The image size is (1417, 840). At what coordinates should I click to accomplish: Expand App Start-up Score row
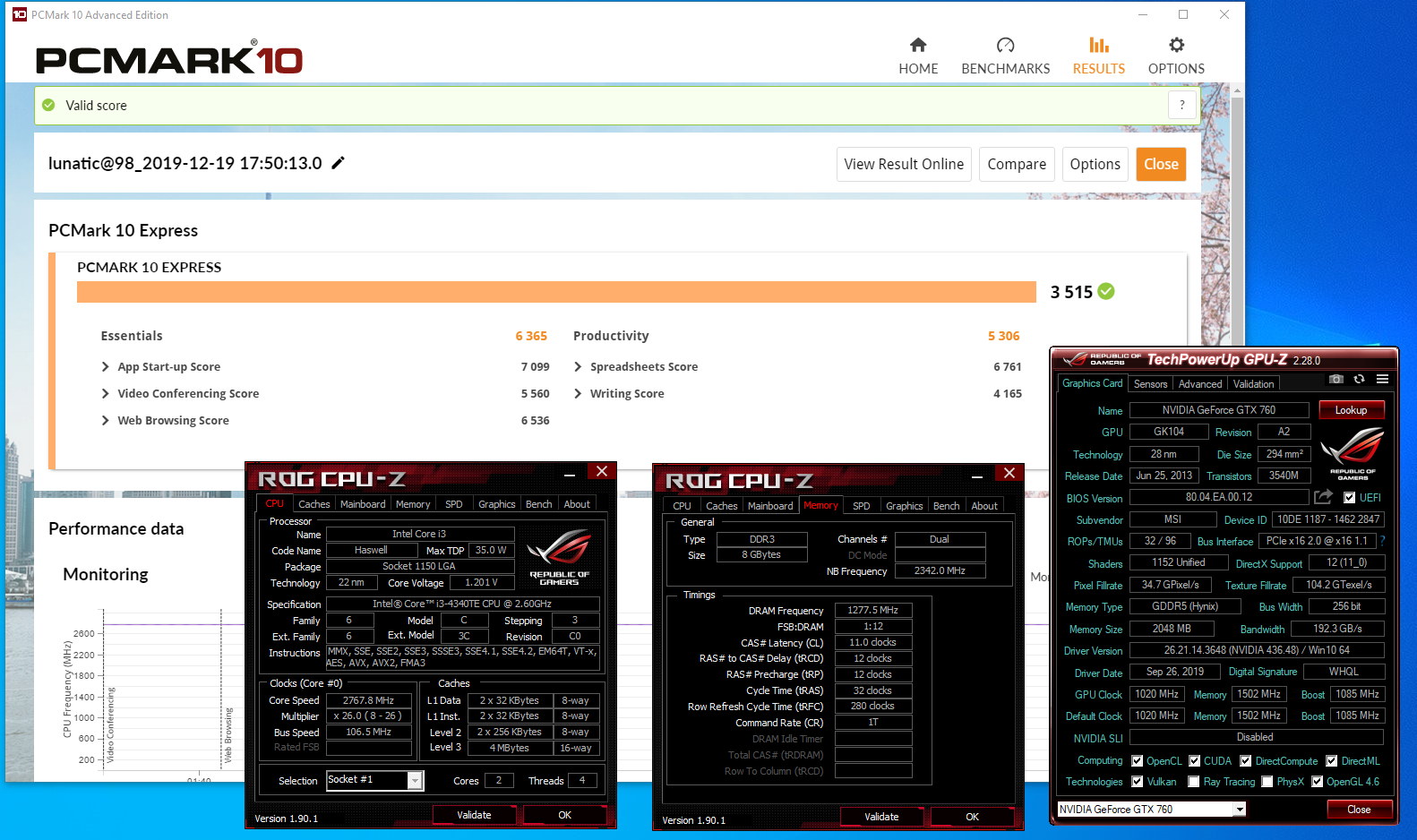[106, 366]
